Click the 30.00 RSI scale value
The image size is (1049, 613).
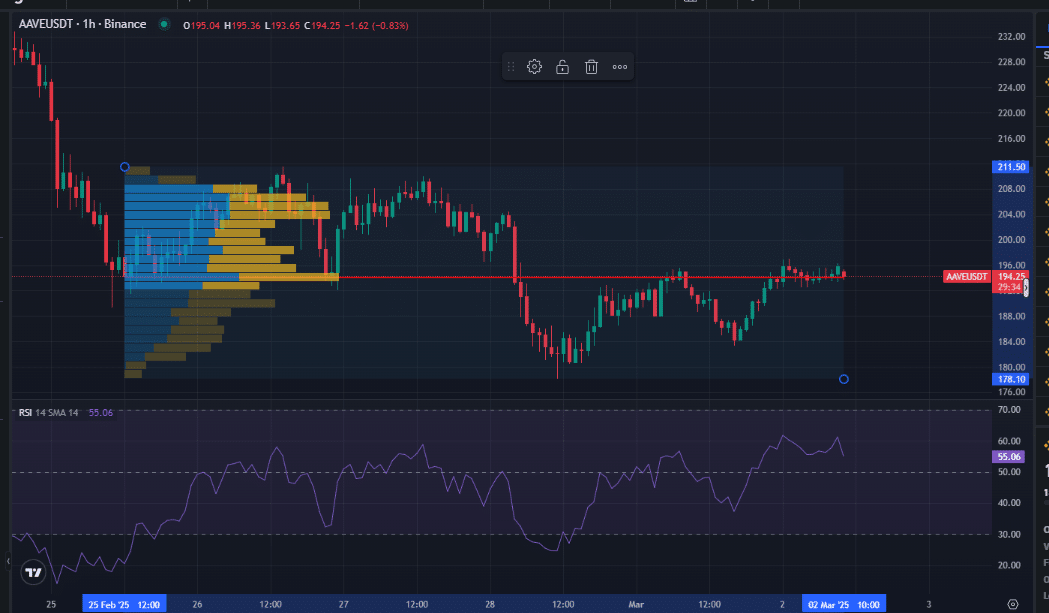coord(1009,534)
